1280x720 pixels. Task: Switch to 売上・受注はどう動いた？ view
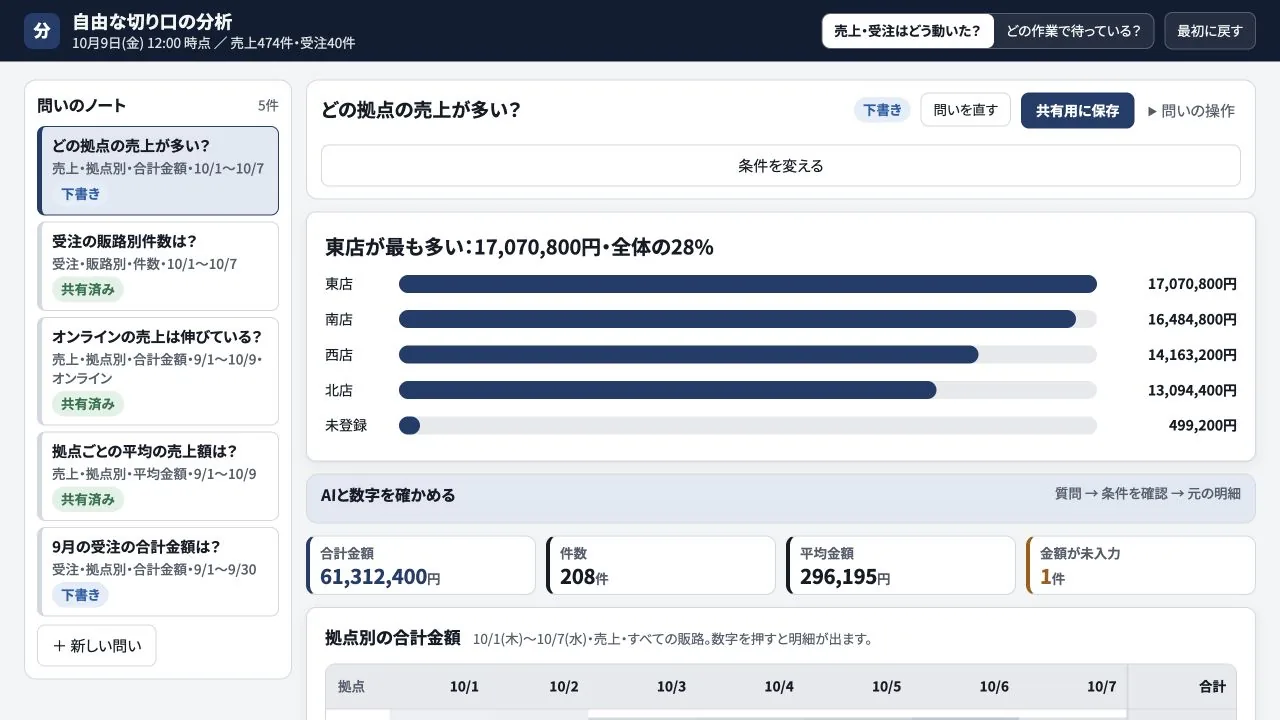(x=908, y=31)
